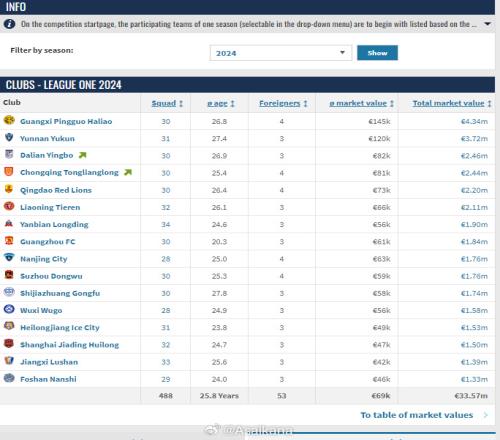This screenshot has width=500, height=440.
Task: Click the overall total €33.57m in footer row
Action: pos(471,396)
